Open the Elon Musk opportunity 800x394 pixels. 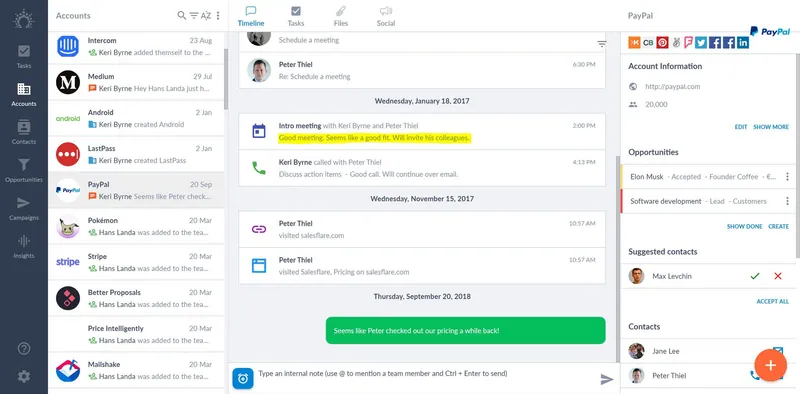[703, 177]
